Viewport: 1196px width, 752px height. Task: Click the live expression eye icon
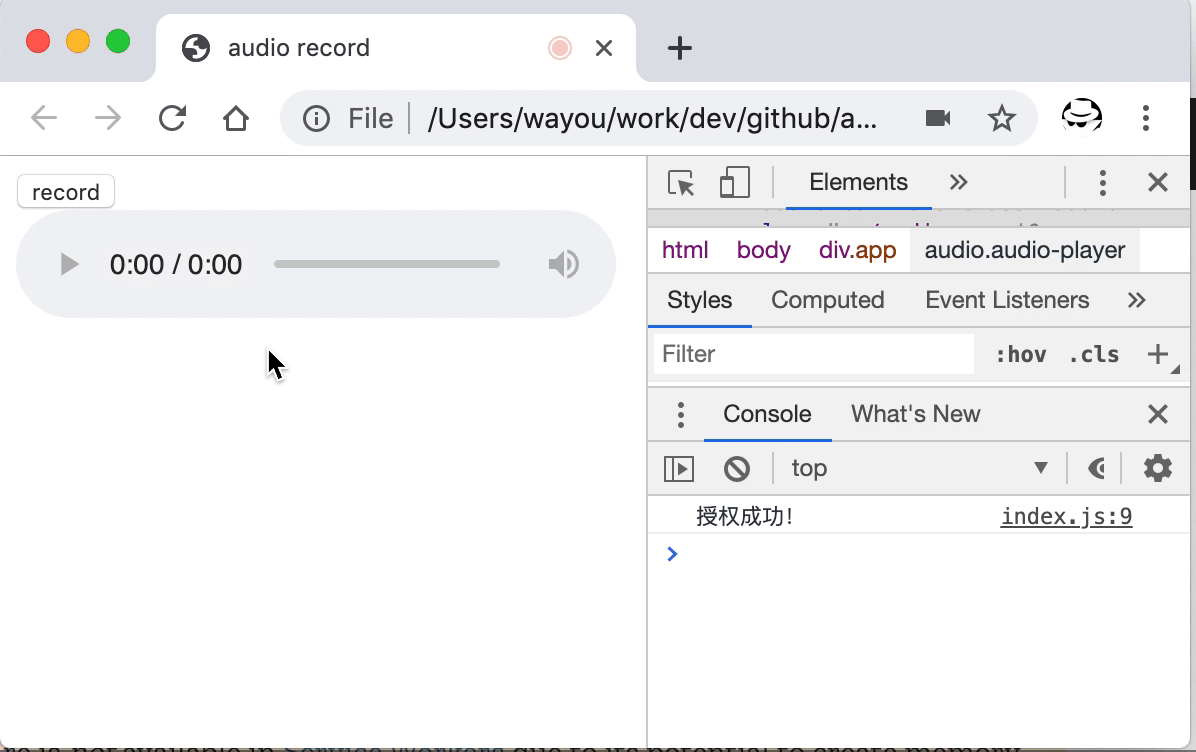click(x=1097, y=468)
